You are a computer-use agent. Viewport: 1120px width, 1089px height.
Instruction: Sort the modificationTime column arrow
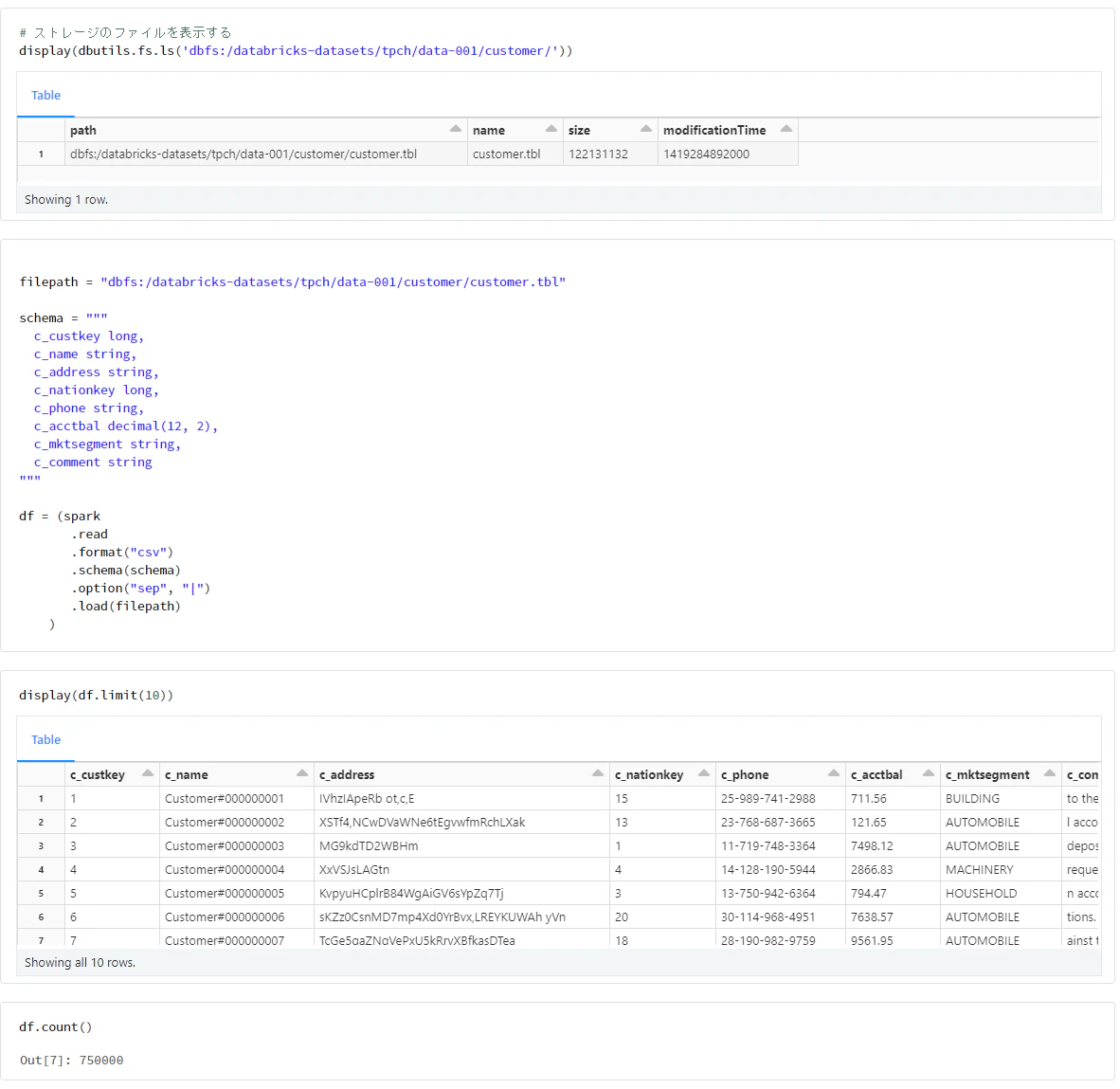(x=786, y=129)
